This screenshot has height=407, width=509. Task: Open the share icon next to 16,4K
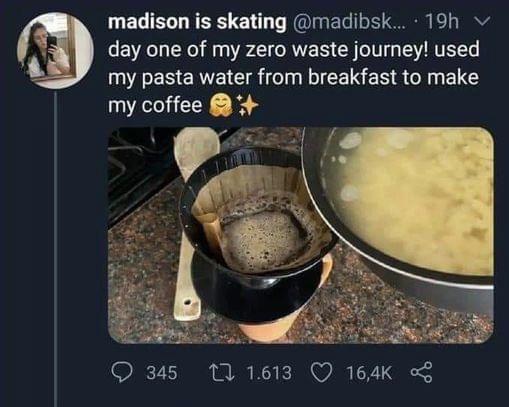421,372
